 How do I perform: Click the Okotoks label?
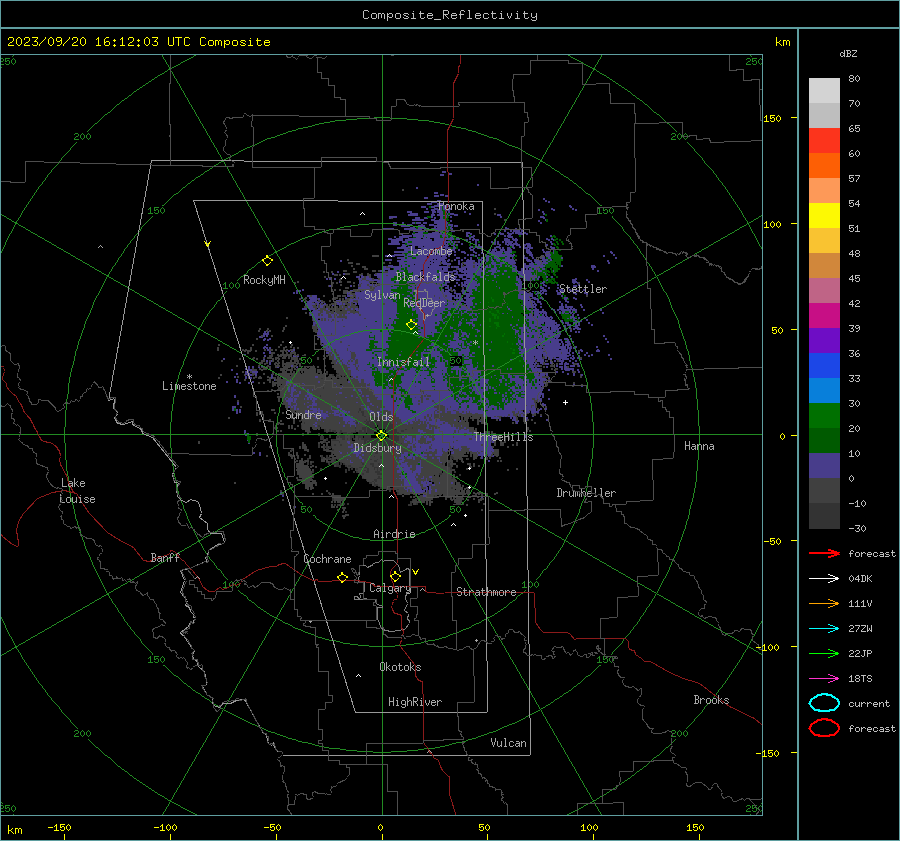[x=400, y=667]
